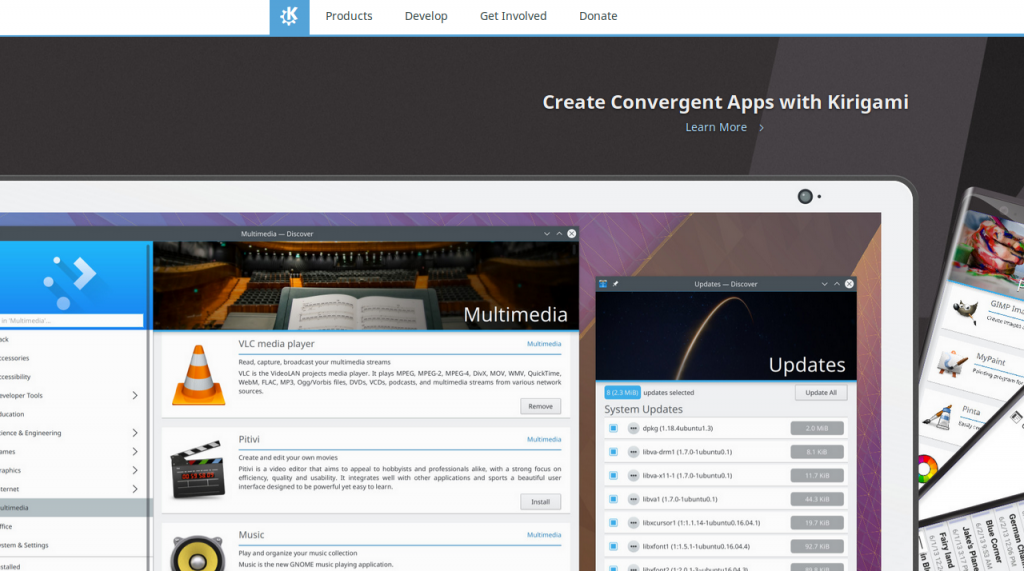The image size is (1024, 571).
Task: Open the Multimedia category link on the Pitivi card
Action: 544,439
